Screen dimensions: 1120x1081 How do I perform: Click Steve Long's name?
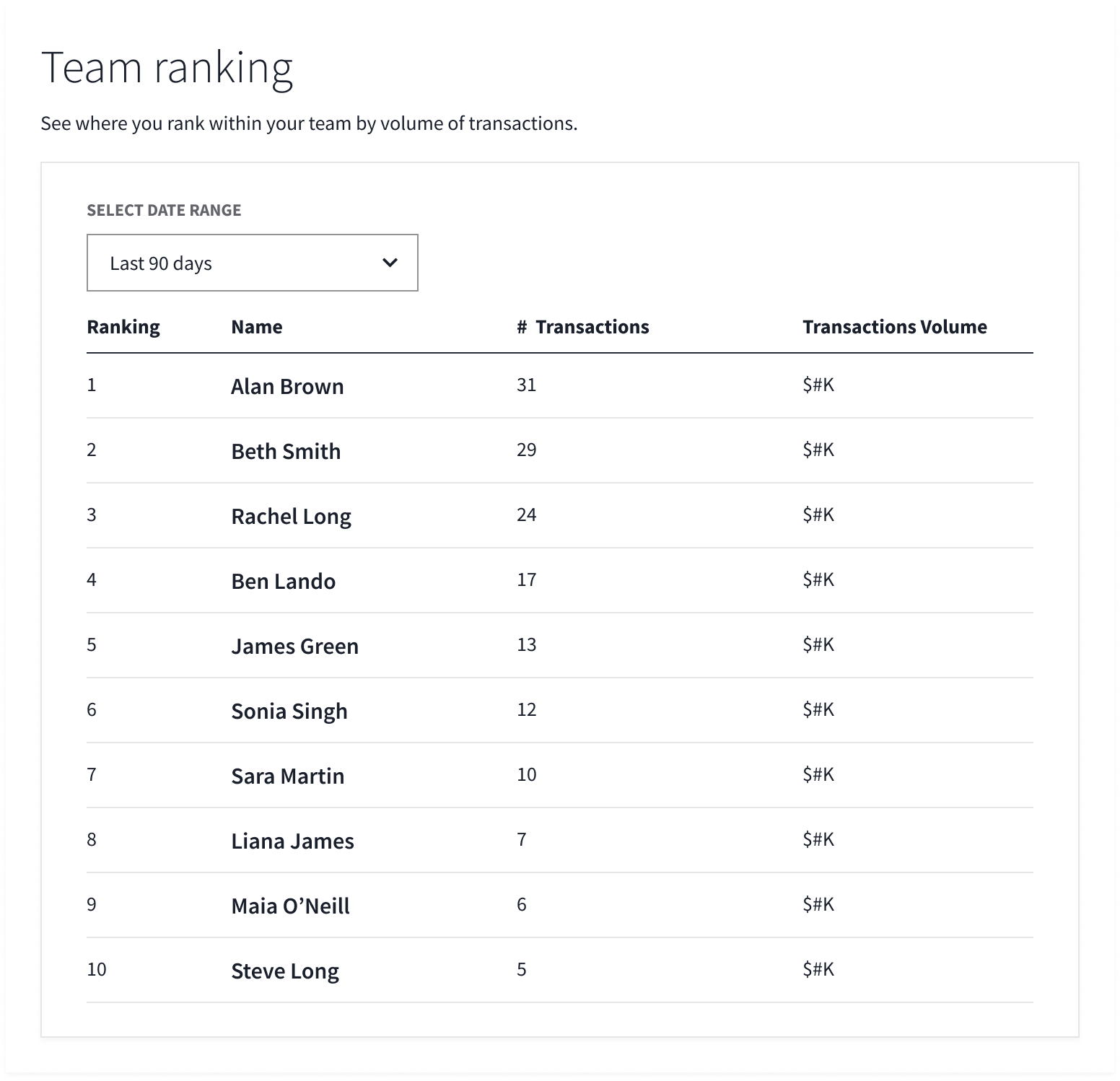(x=285, y=971)
